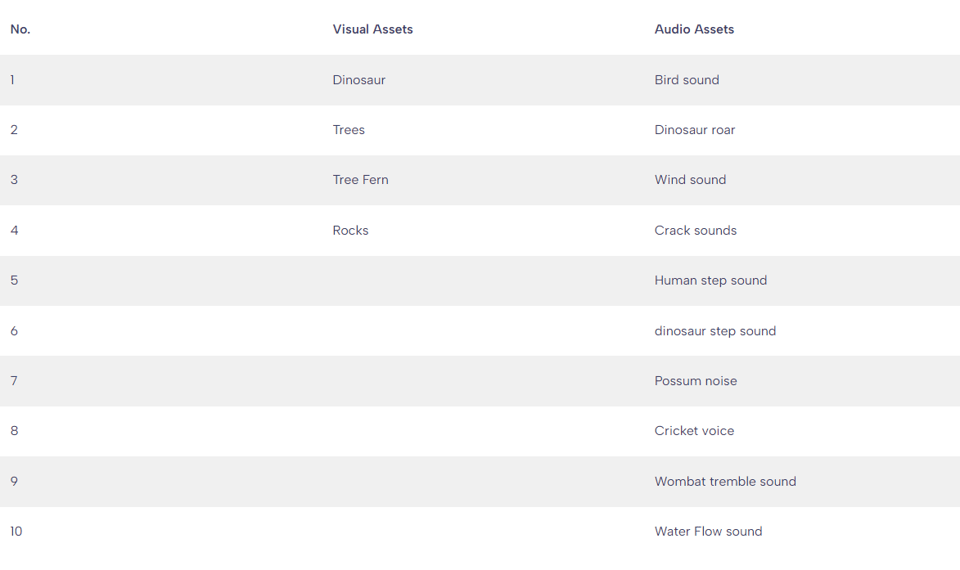Select the "dinosaur step sound" entry
The image size is (960, 570).
[715, 331]
